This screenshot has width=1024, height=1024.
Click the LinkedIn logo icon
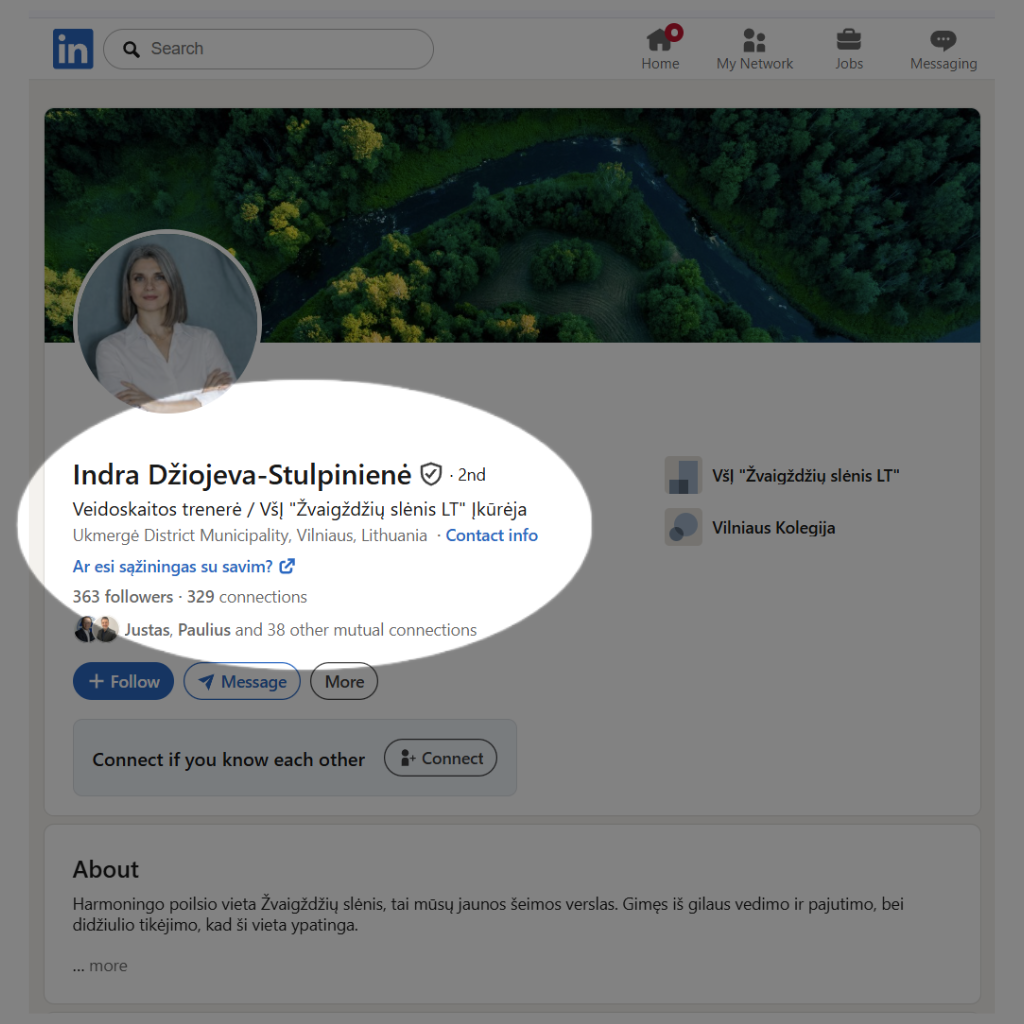pyautogui.click(x=73, y=49)
